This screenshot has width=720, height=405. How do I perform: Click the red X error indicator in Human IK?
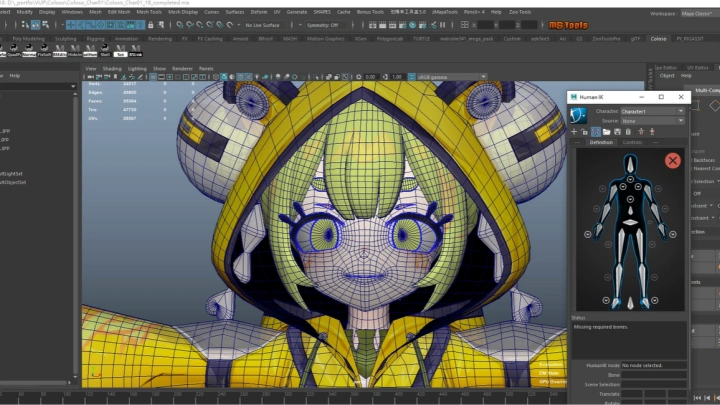tap(673, 161)
